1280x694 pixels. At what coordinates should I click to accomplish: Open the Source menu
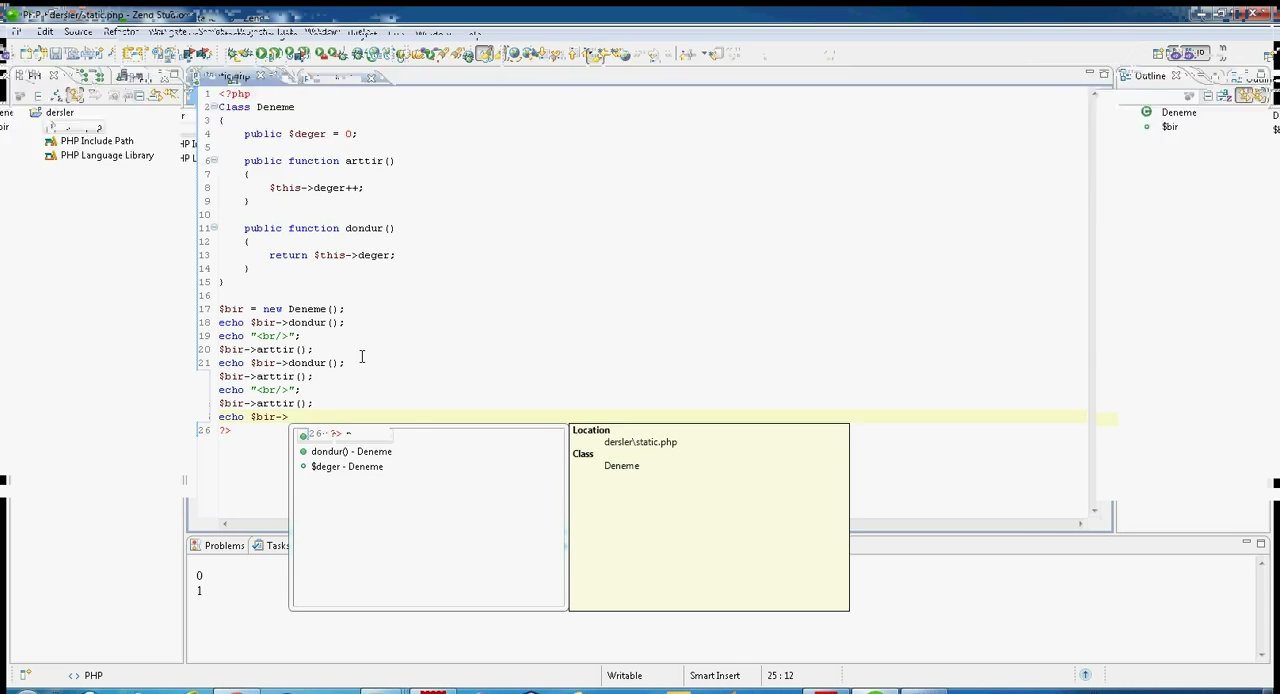pyautogui.click(x=78, y=32)
